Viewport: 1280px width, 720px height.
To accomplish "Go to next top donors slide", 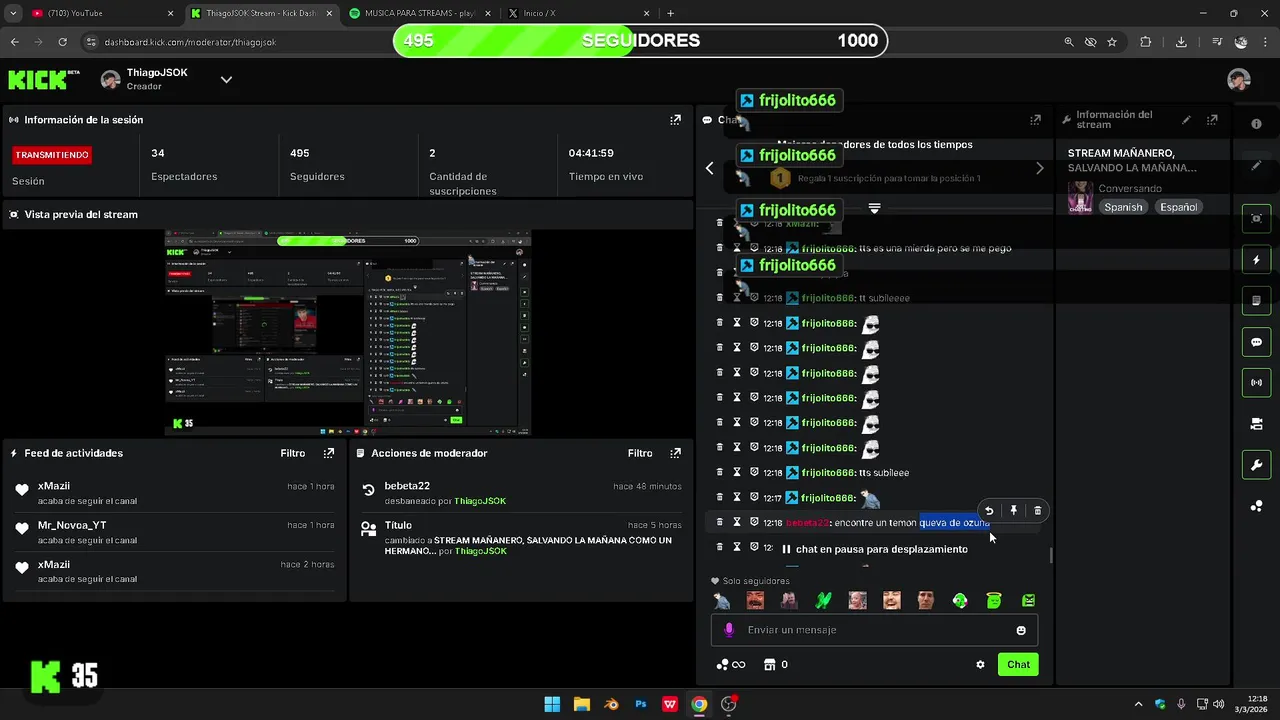I will coord(1039,168).
